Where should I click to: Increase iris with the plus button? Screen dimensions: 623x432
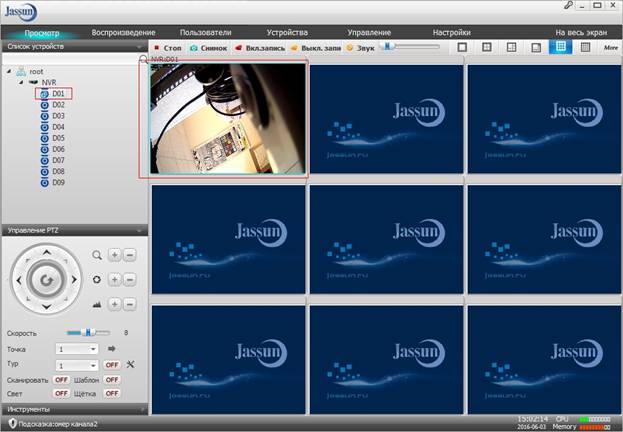pos(114,304)
